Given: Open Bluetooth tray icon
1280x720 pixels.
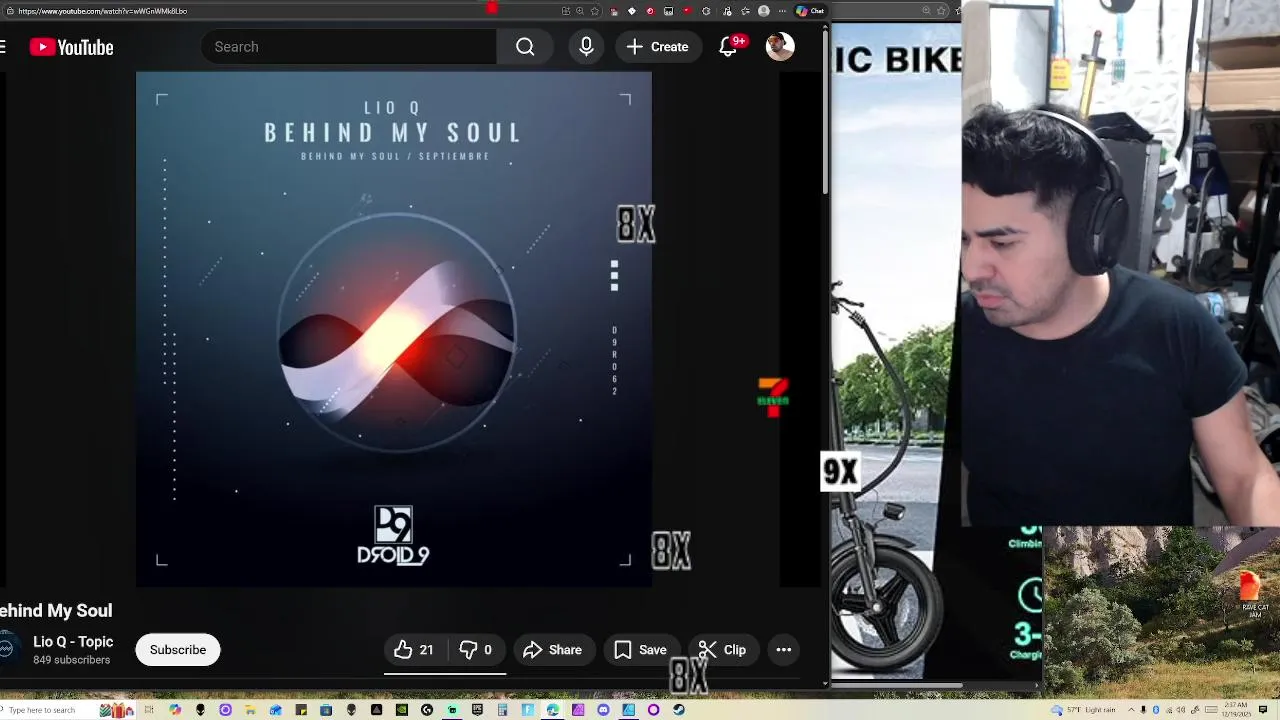Looking at the screenshot, I should tap(1156, 710).
